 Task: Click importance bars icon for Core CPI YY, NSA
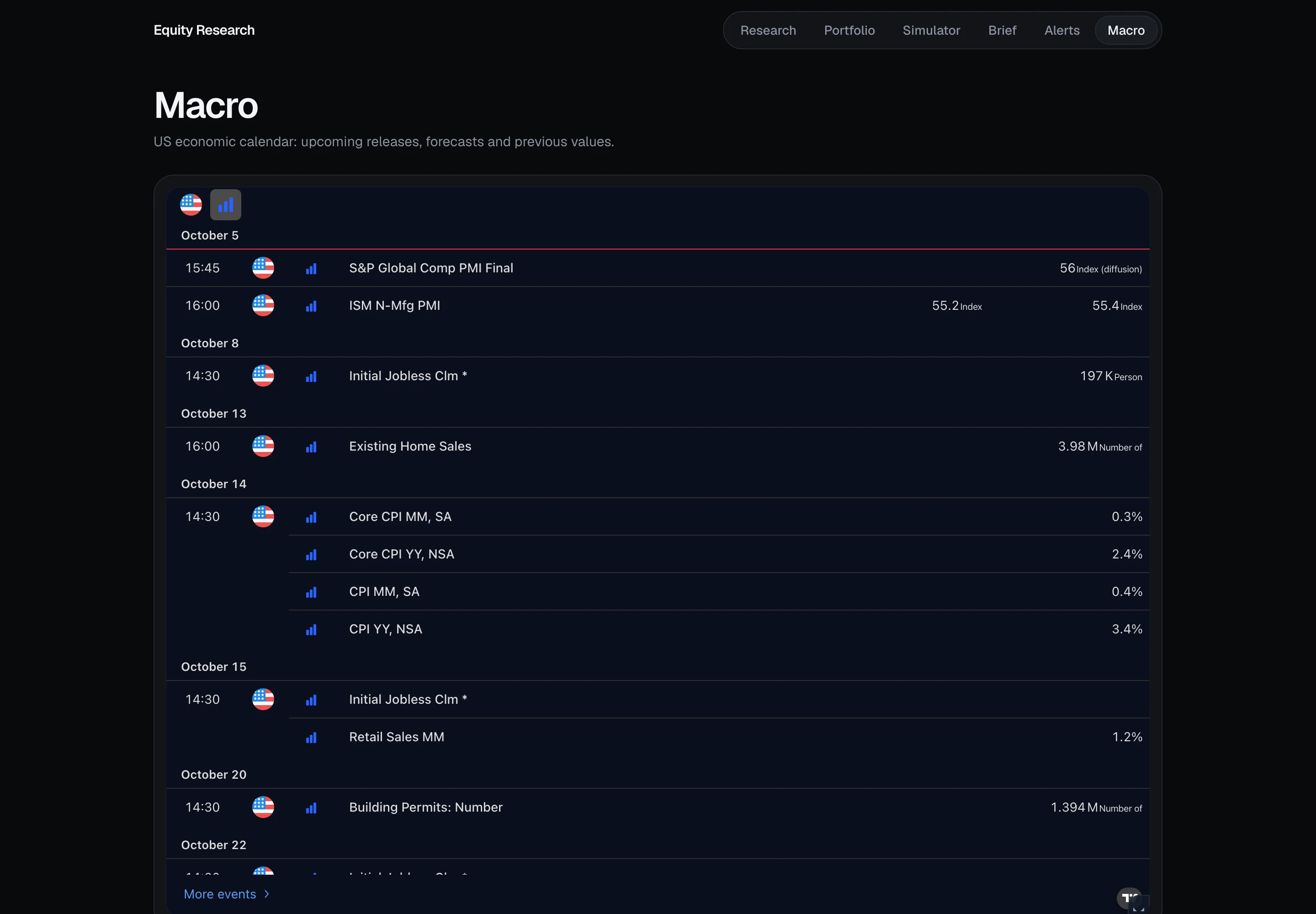[x=311, y=555]
